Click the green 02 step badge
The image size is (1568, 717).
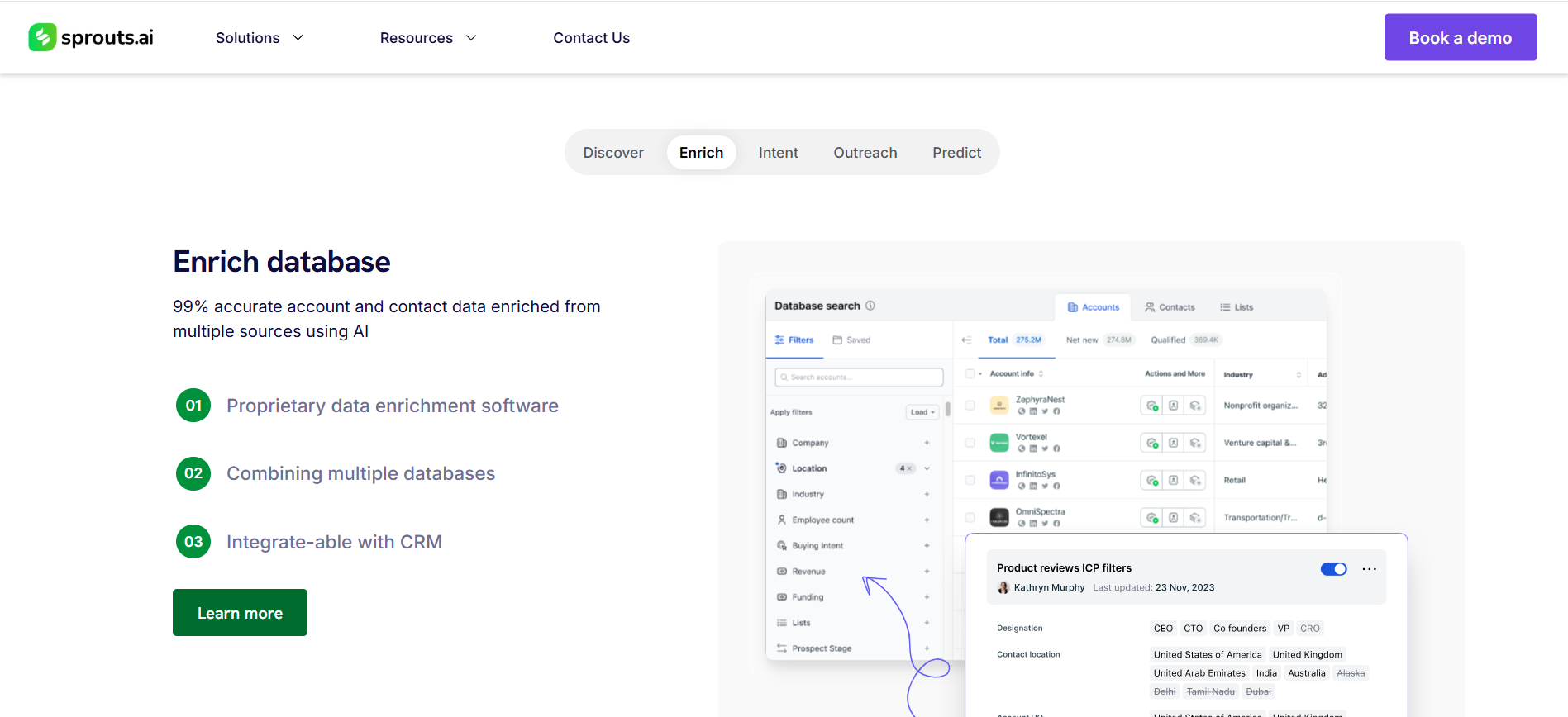[x=193, y=473]
